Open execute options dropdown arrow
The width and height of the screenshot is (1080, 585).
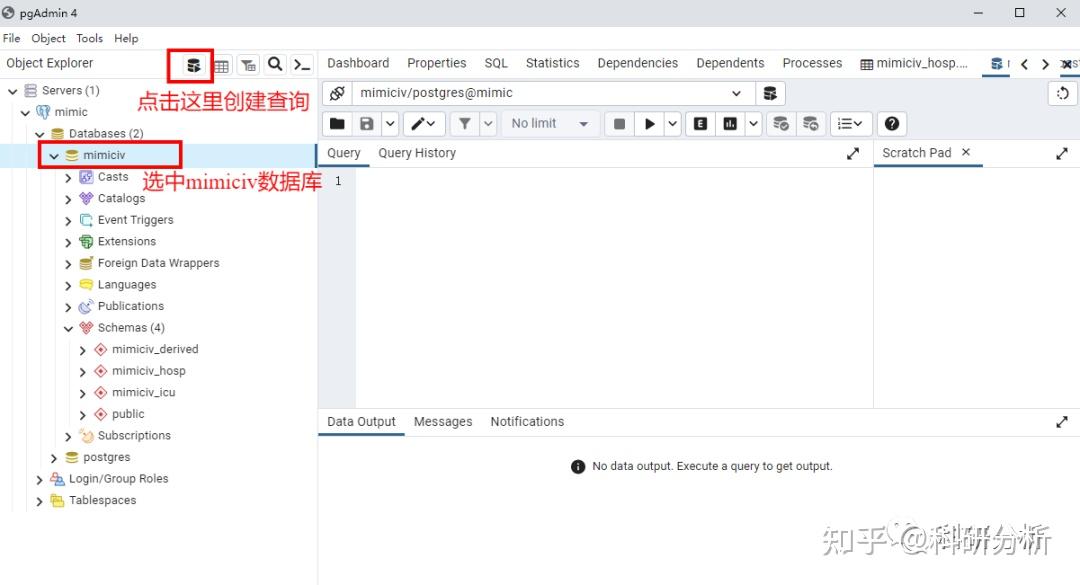(672, 123)
